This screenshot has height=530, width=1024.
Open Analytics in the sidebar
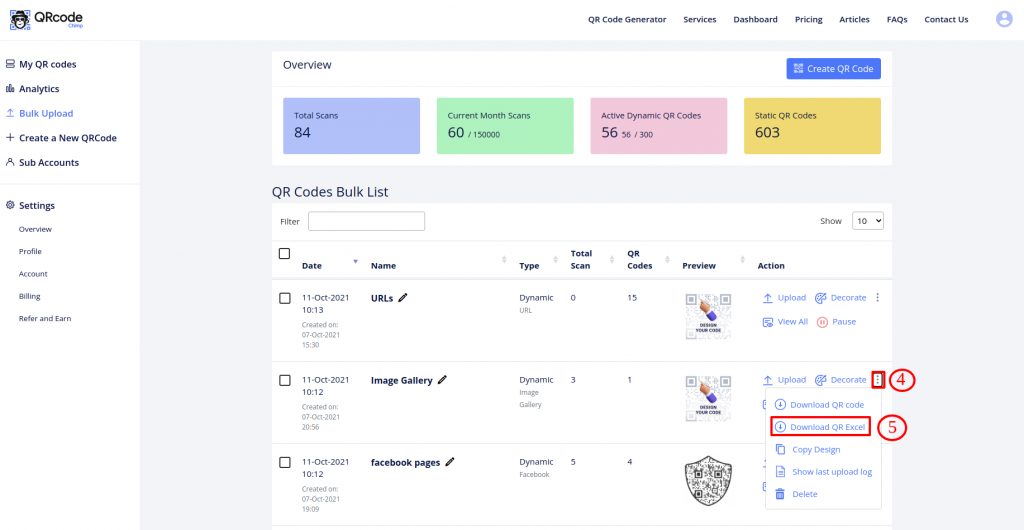coord(38,89)
